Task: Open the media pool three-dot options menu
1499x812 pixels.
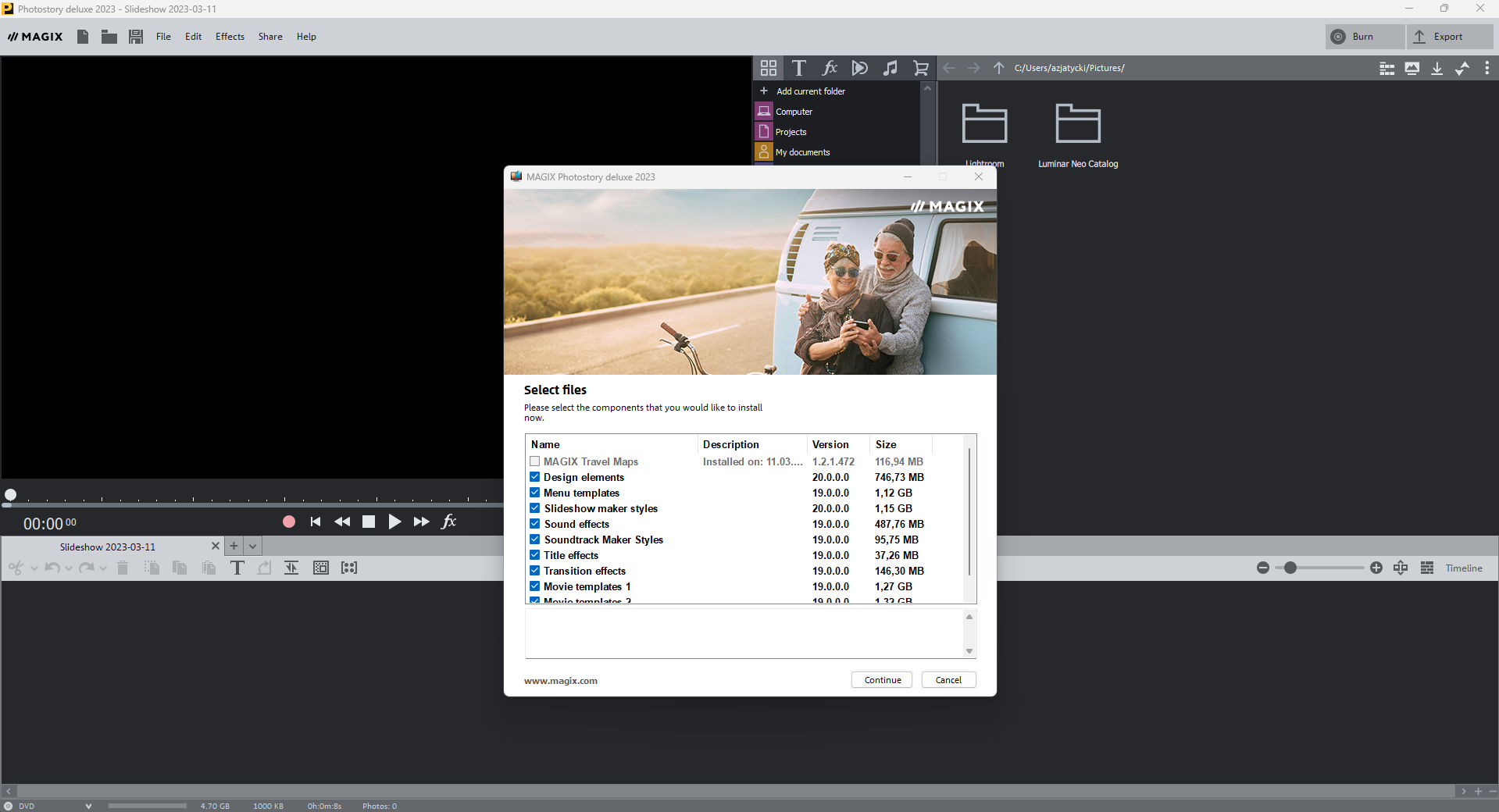Action: 1487,68
